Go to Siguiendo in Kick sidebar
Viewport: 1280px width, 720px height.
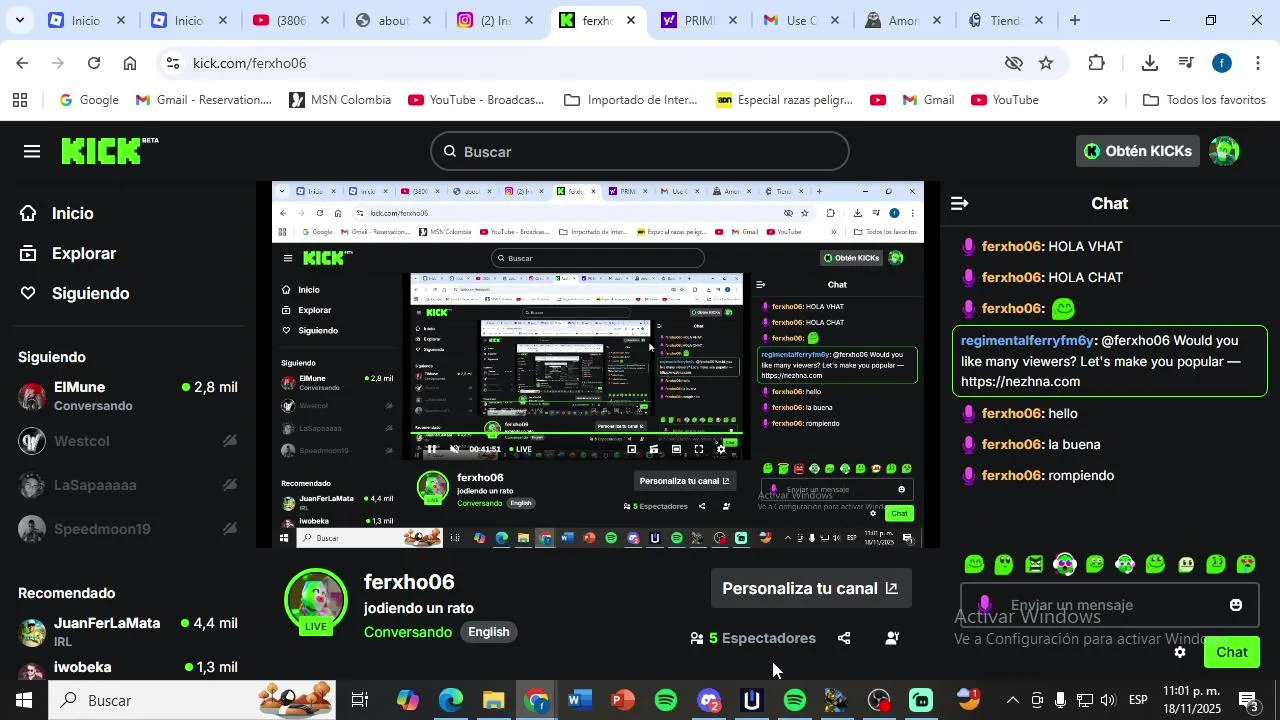[x=76, y=293]
